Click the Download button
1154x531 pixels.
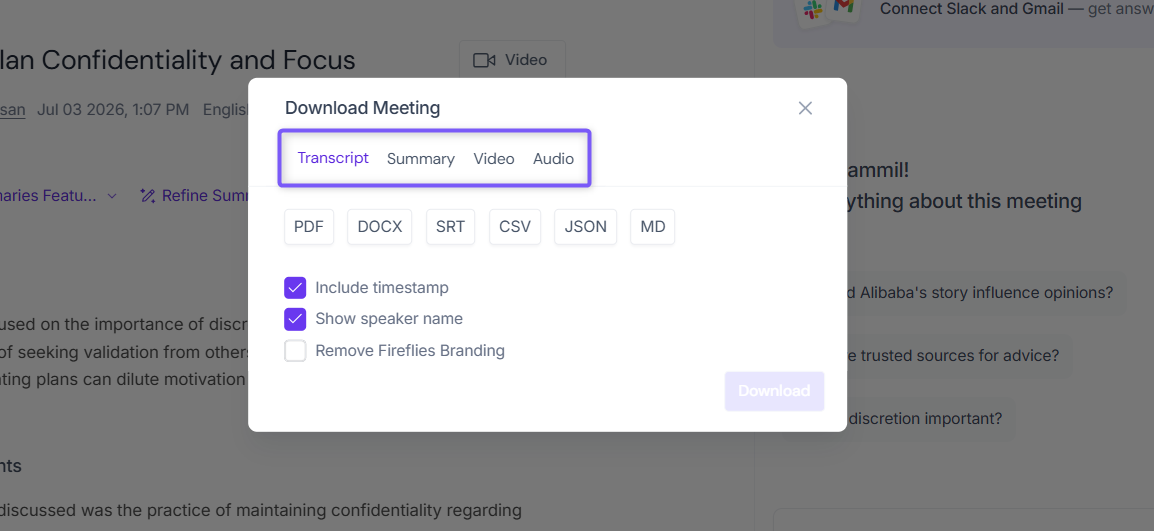point(774,391)
